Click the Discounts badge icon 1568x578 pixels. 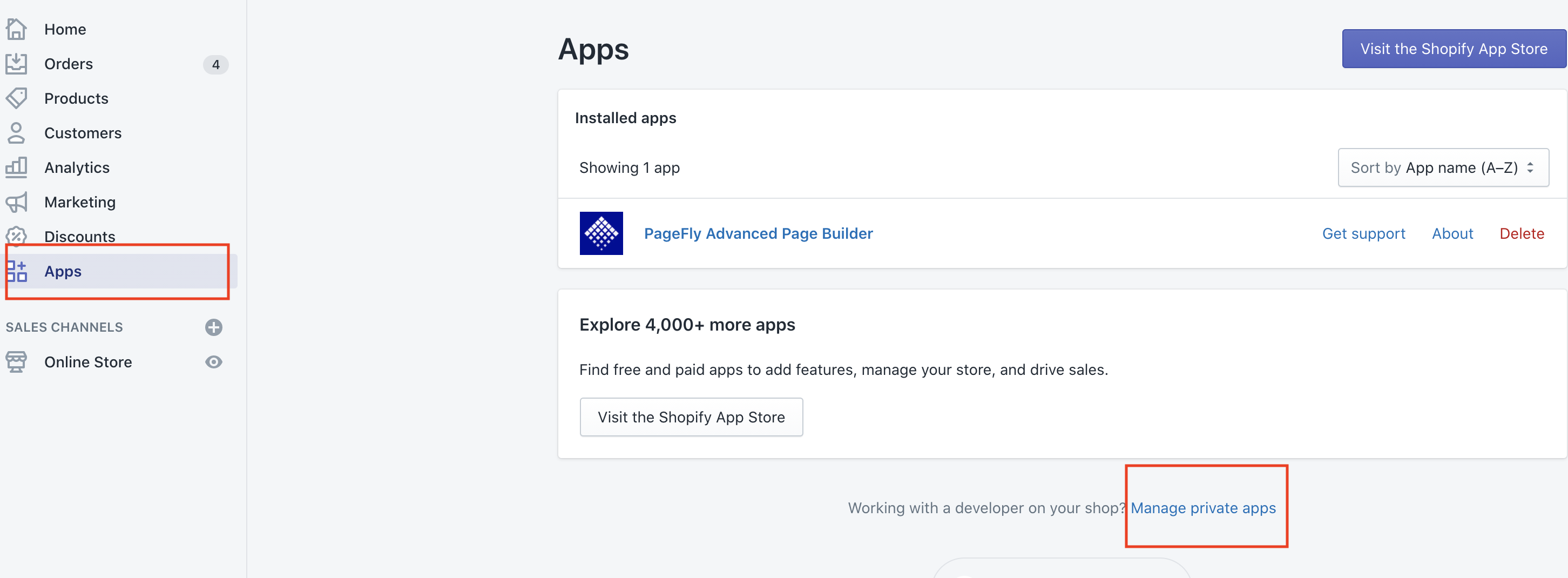pos(16,236)
